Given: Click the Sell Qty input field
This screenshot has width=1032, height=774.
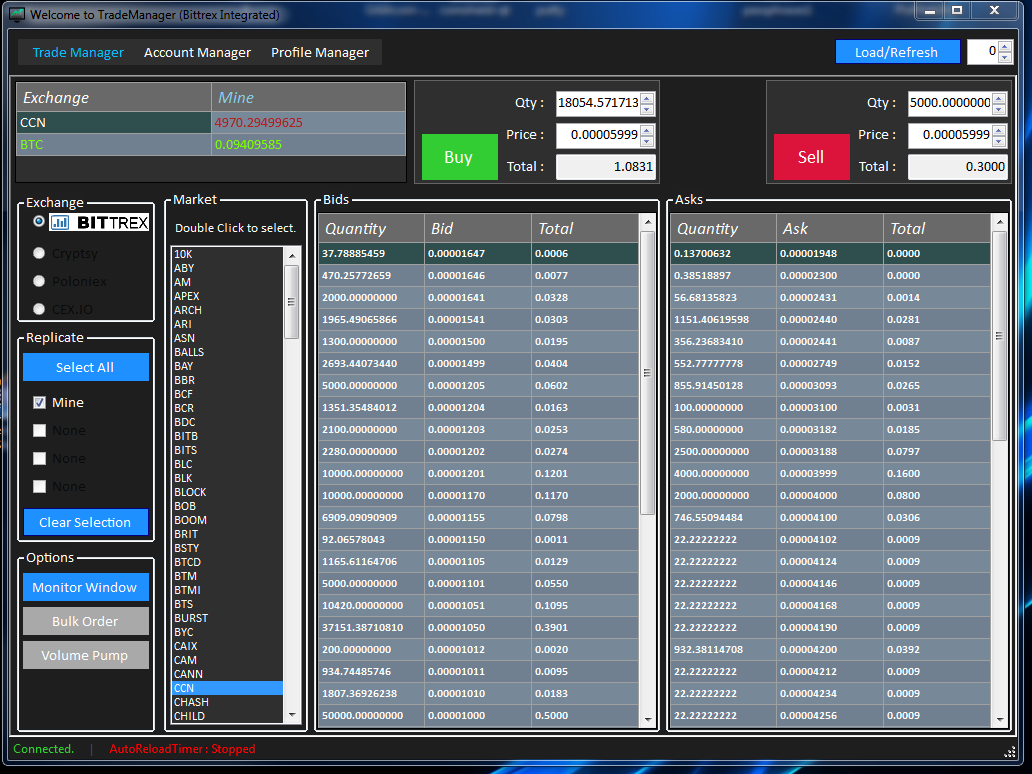Looking at the screenshot, I should pyautogui.click(x=950, y=103).
